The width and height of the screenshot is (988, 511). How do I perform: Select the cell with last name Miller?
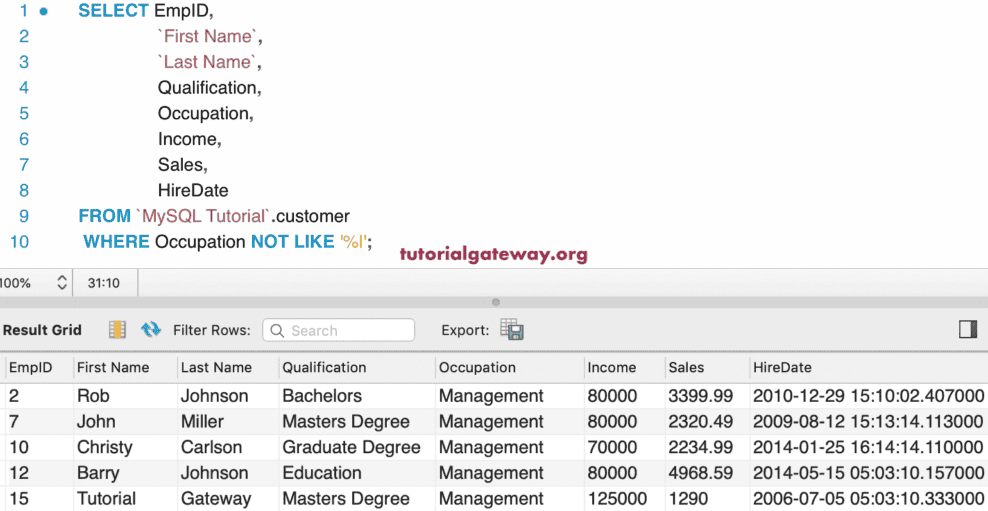pos(202,422)
